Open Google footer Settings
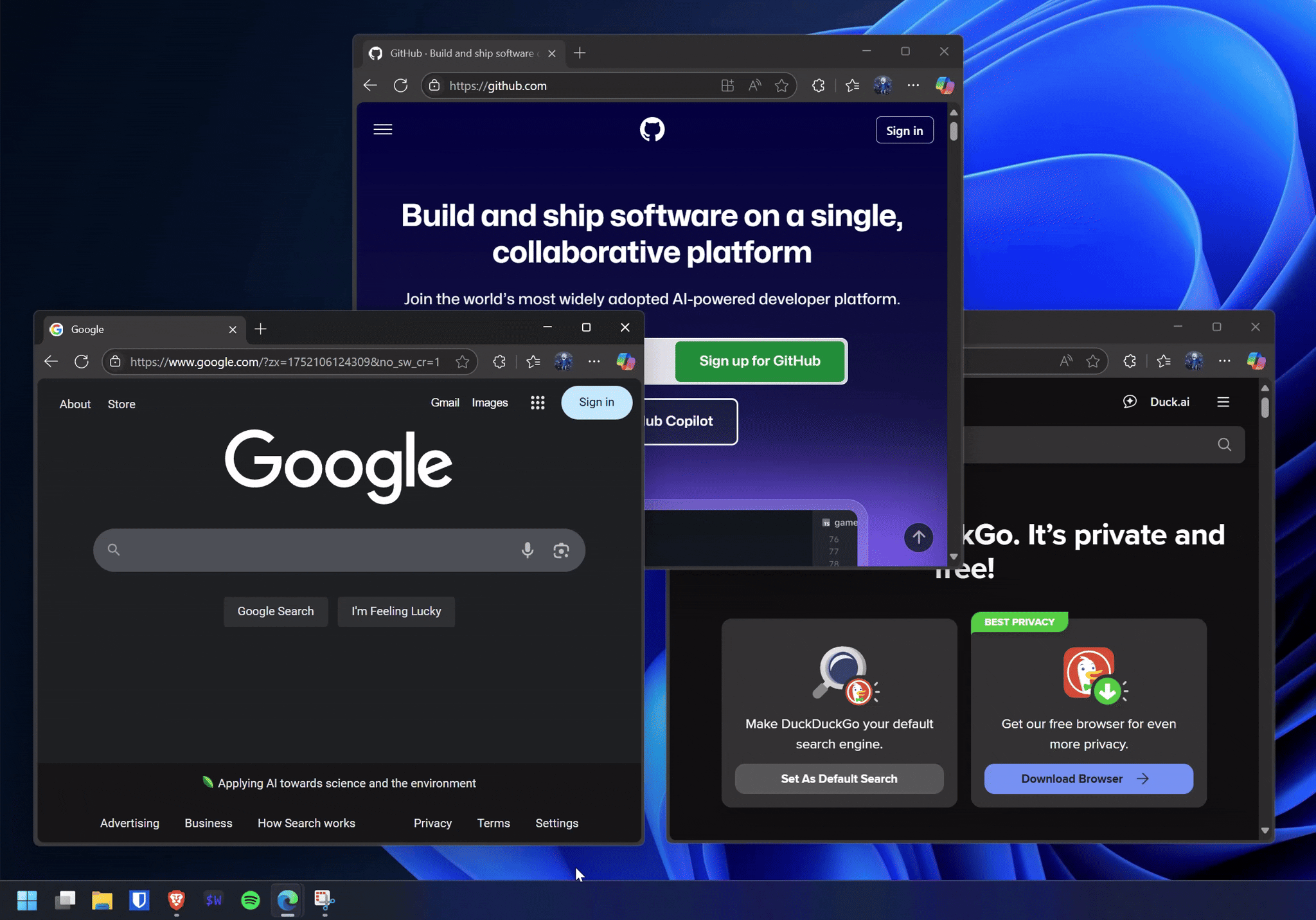The width and height of the screenshot is (1316, 920). (x=557, y=823)
